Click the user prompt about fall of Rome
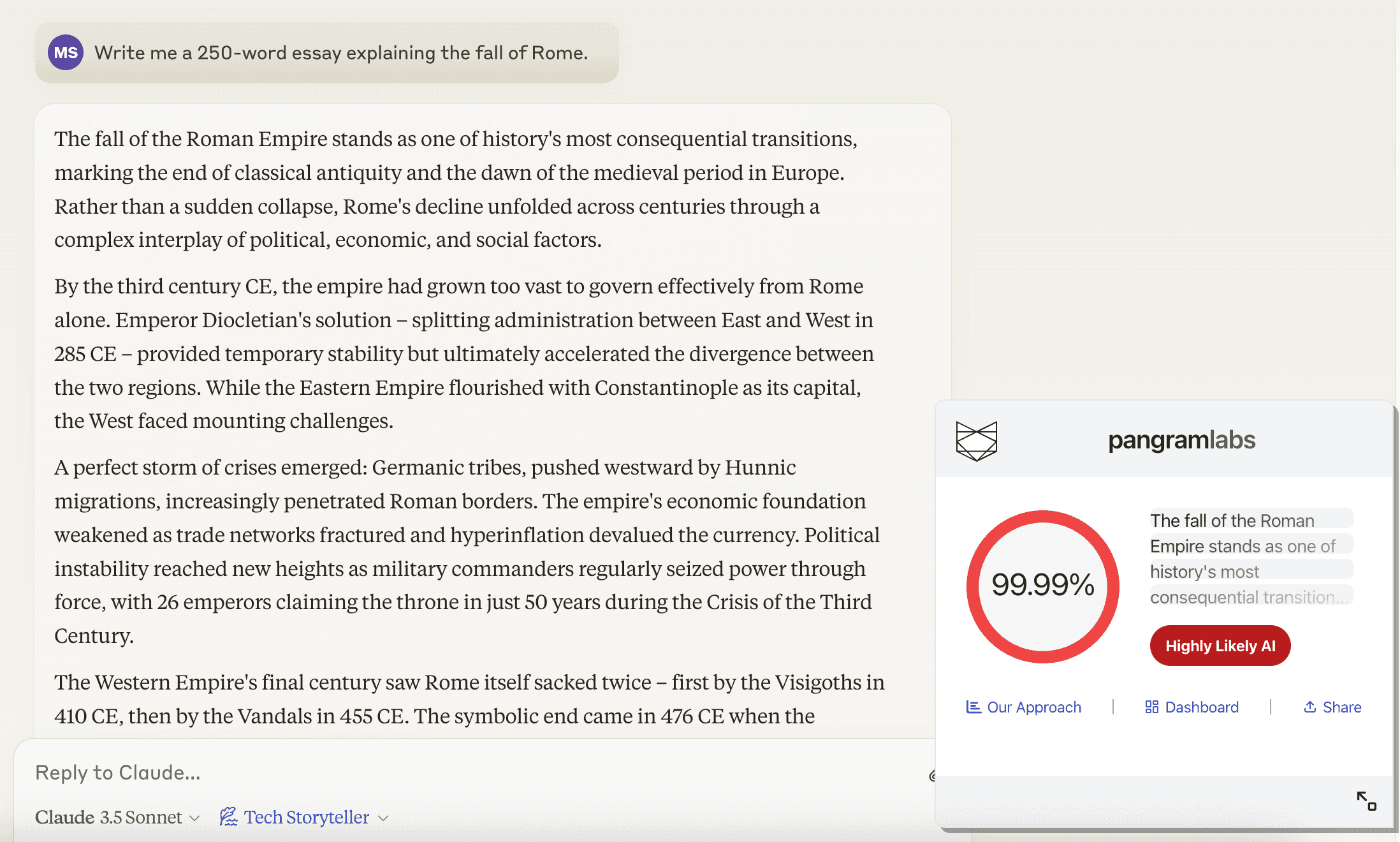Screen dimensions: 1400x842 coord(341,52)
